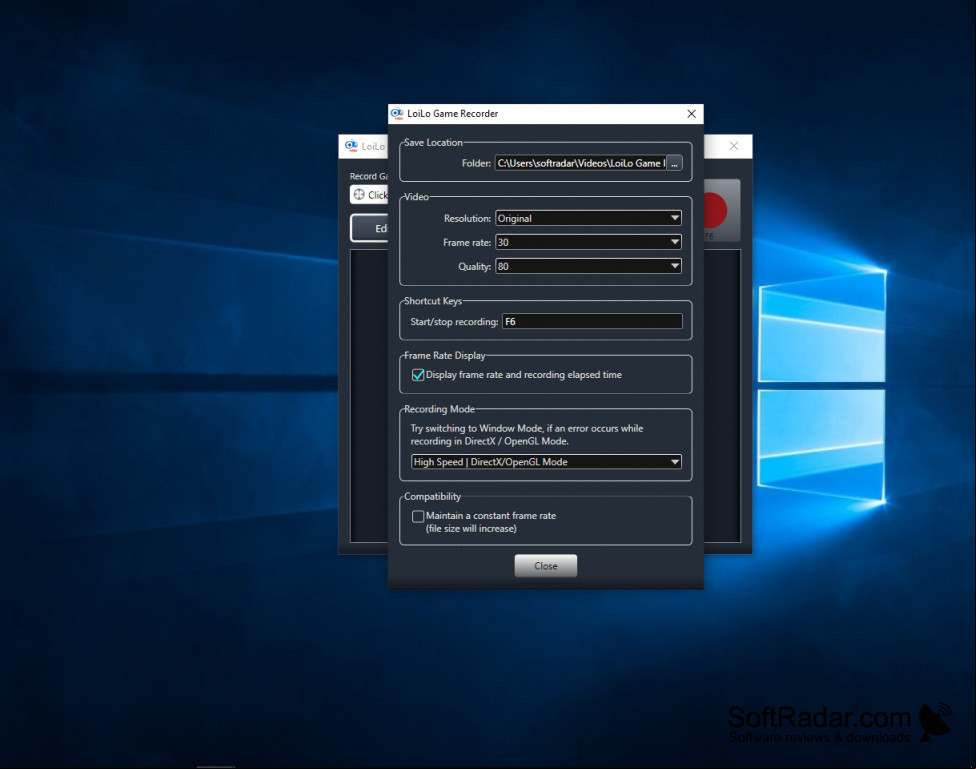Uncheck Display frame rate and recording elapsed time
976x769 pixels.
click(x=418, y=375)
